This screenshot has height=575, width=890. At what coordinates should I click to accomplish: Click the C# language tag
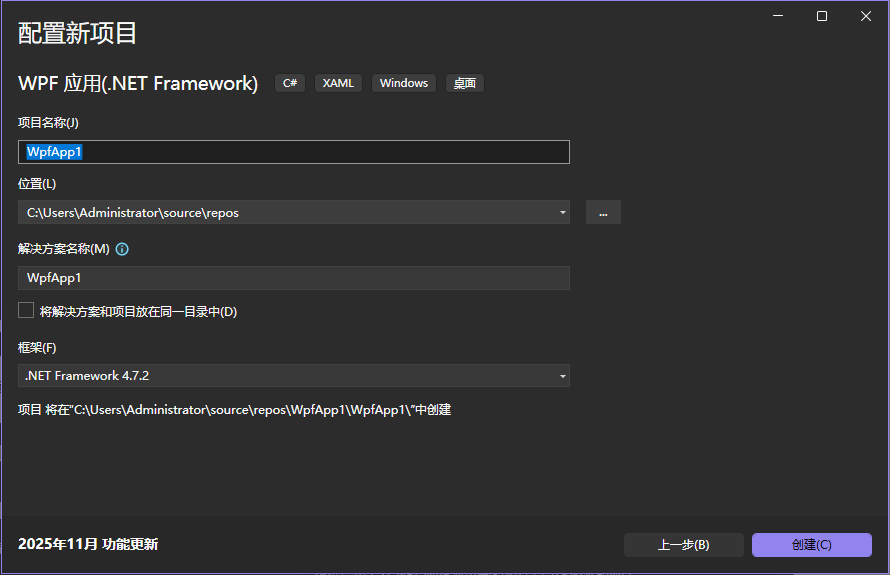click(290, 83)
